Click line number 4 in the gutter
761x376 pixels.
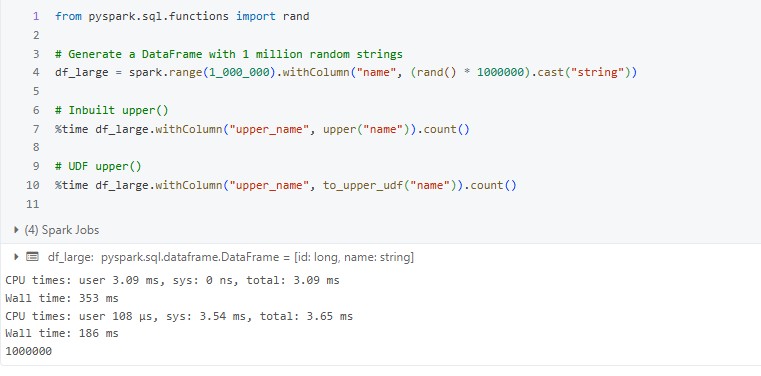(x=36, y=73)
